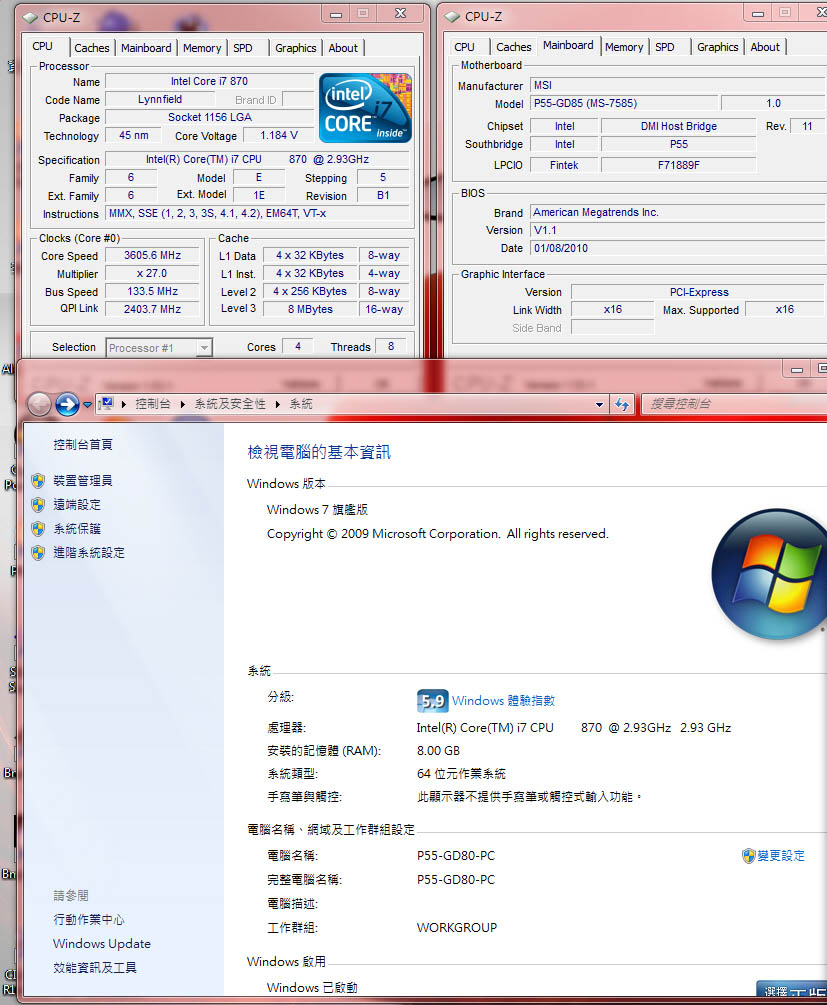
Task: Click Core Speed value 3605.6 MHz
Action: pyautogui.click(x=153, y=255)
